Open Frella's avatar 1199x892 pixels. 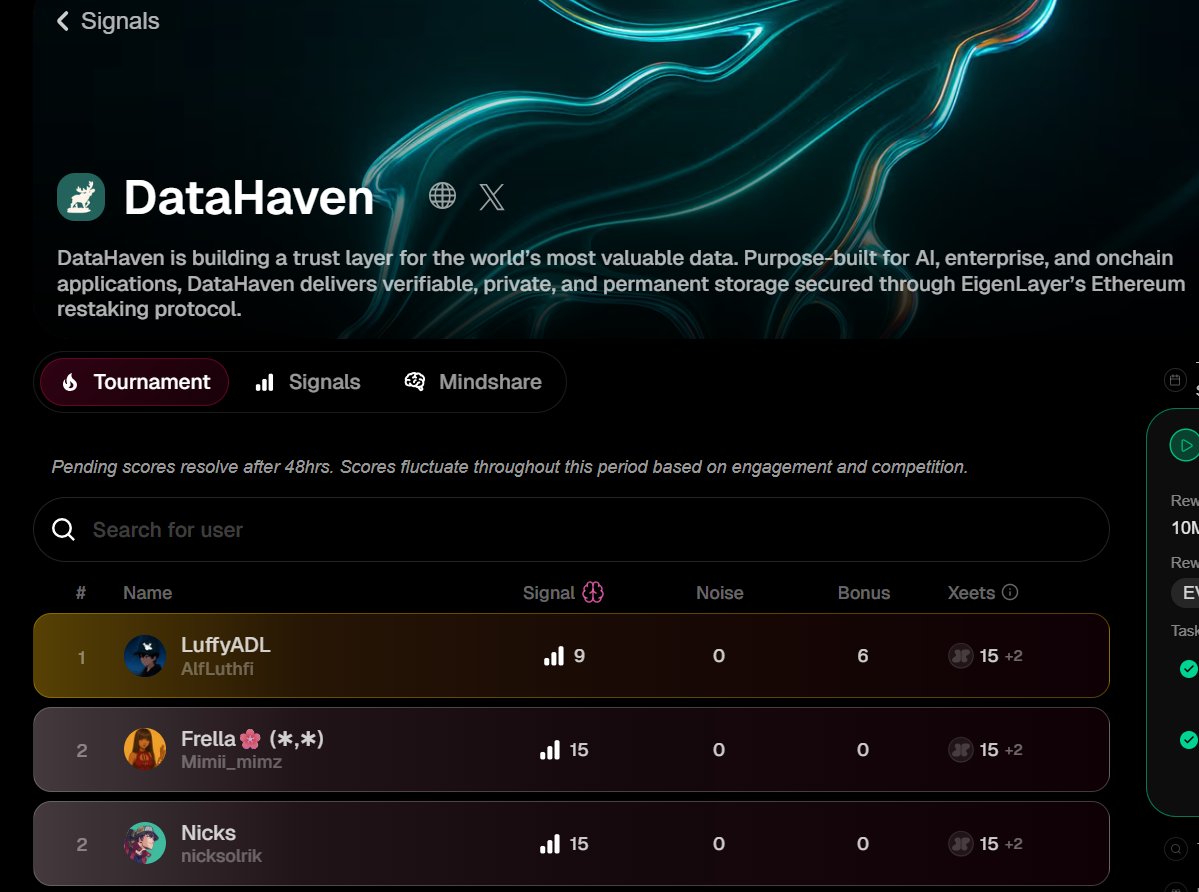(145, 749)
